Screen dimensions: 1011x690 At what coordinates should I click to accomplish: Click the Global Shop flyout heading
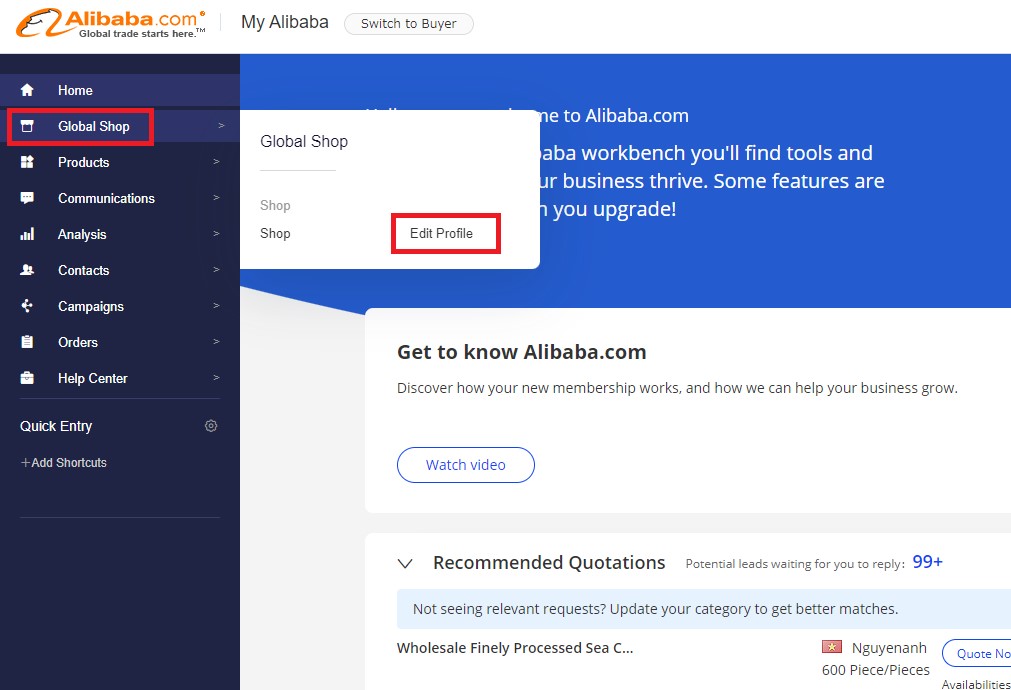point(304,141)
